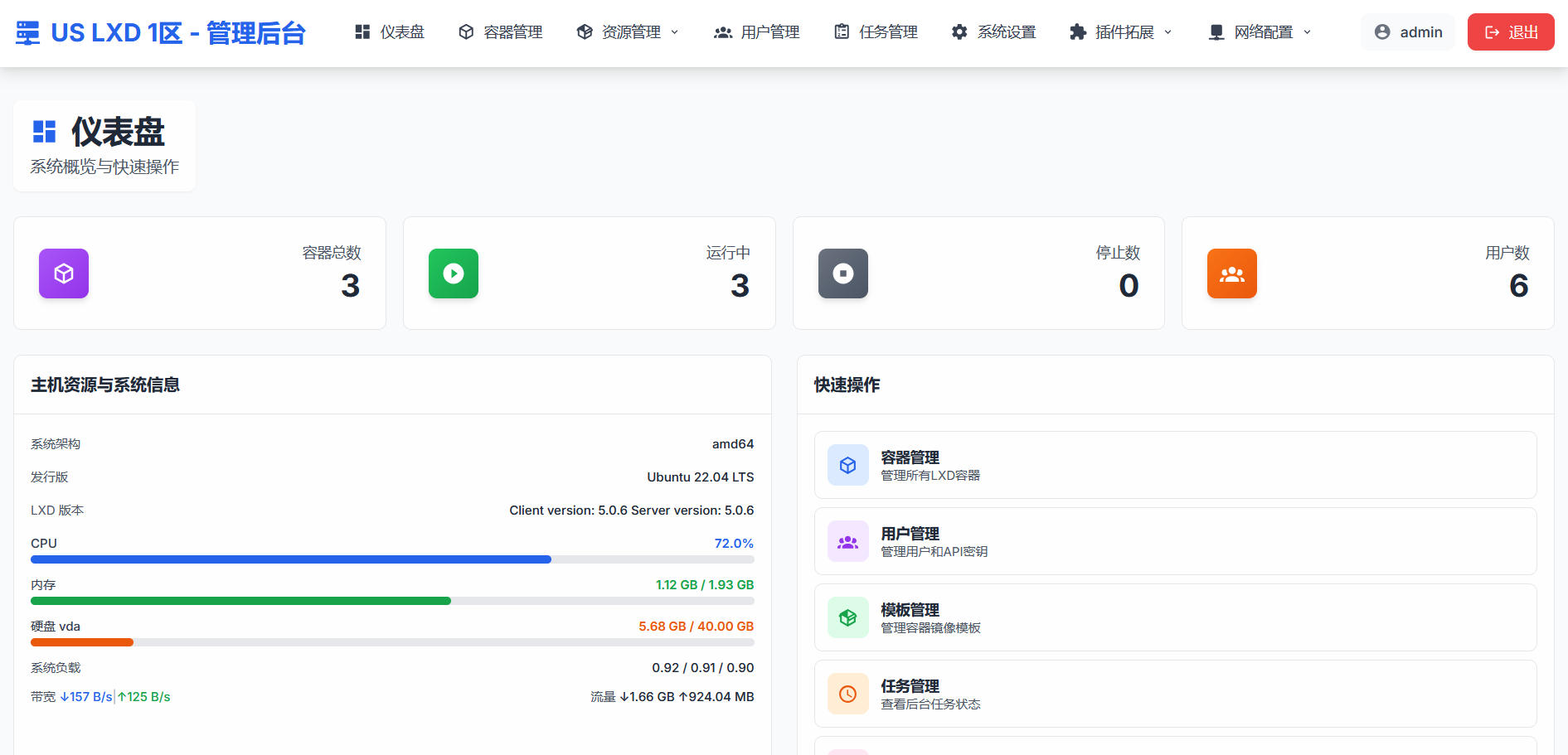
Task: Click the server logo icon beside US LXD title
Action: click(x=27, y=33)
